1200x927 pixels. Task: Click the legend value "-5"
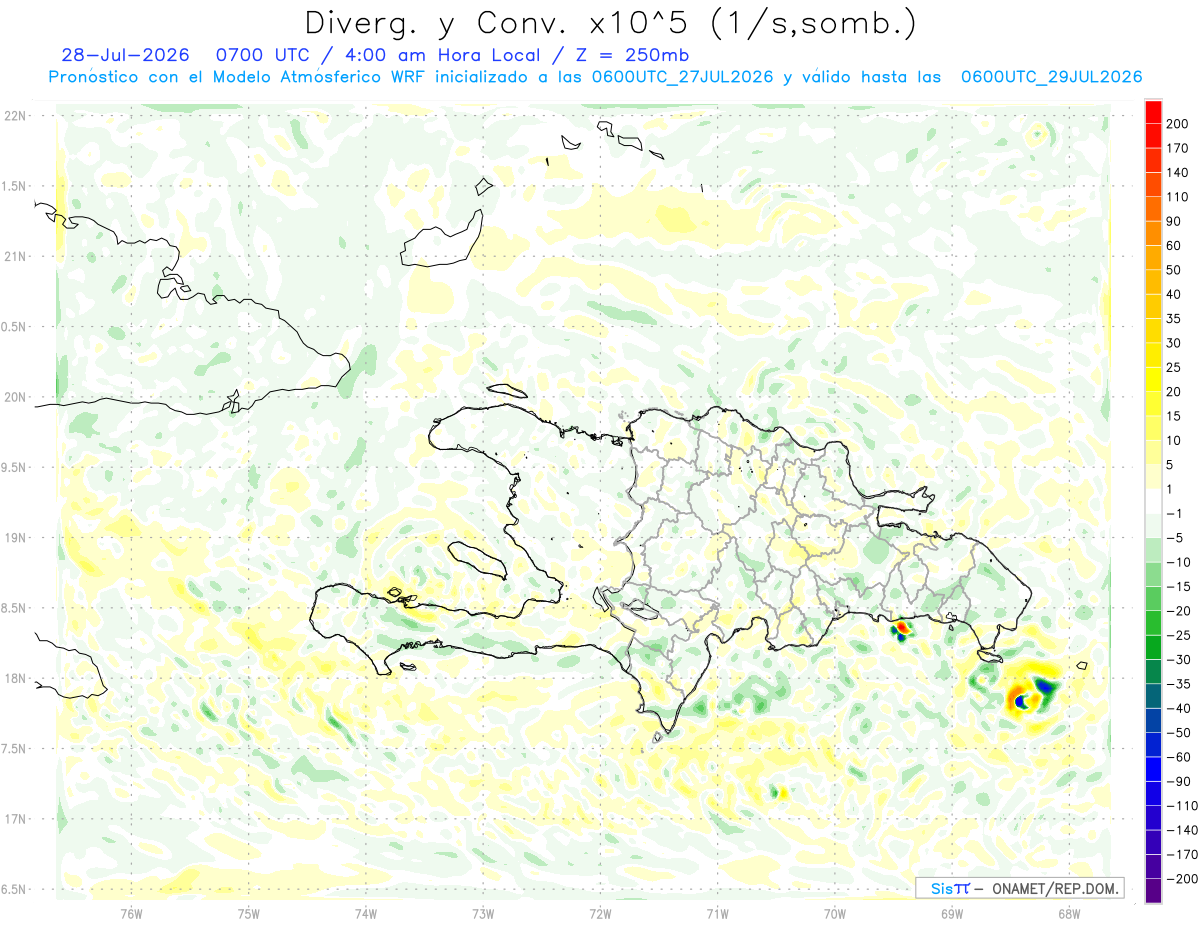coord(1175,538)
